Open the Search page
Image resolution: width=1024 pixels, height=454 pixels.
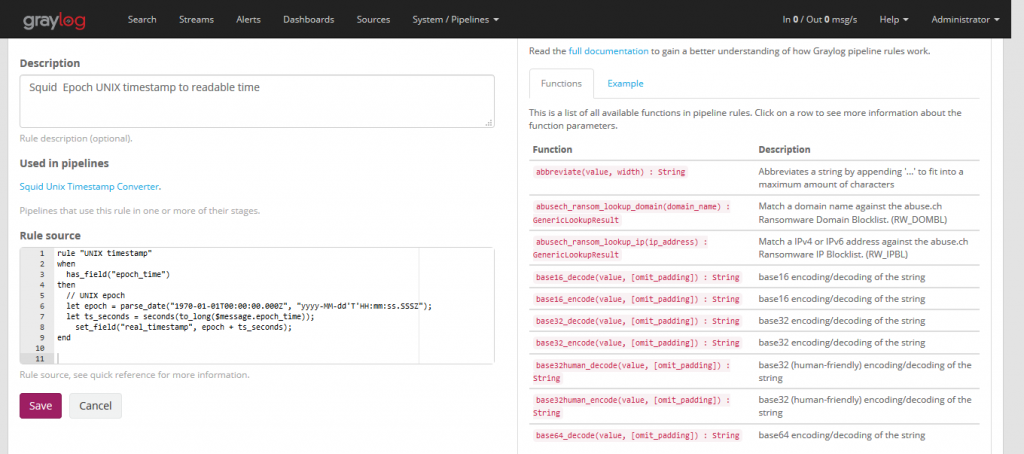(142, 20)
